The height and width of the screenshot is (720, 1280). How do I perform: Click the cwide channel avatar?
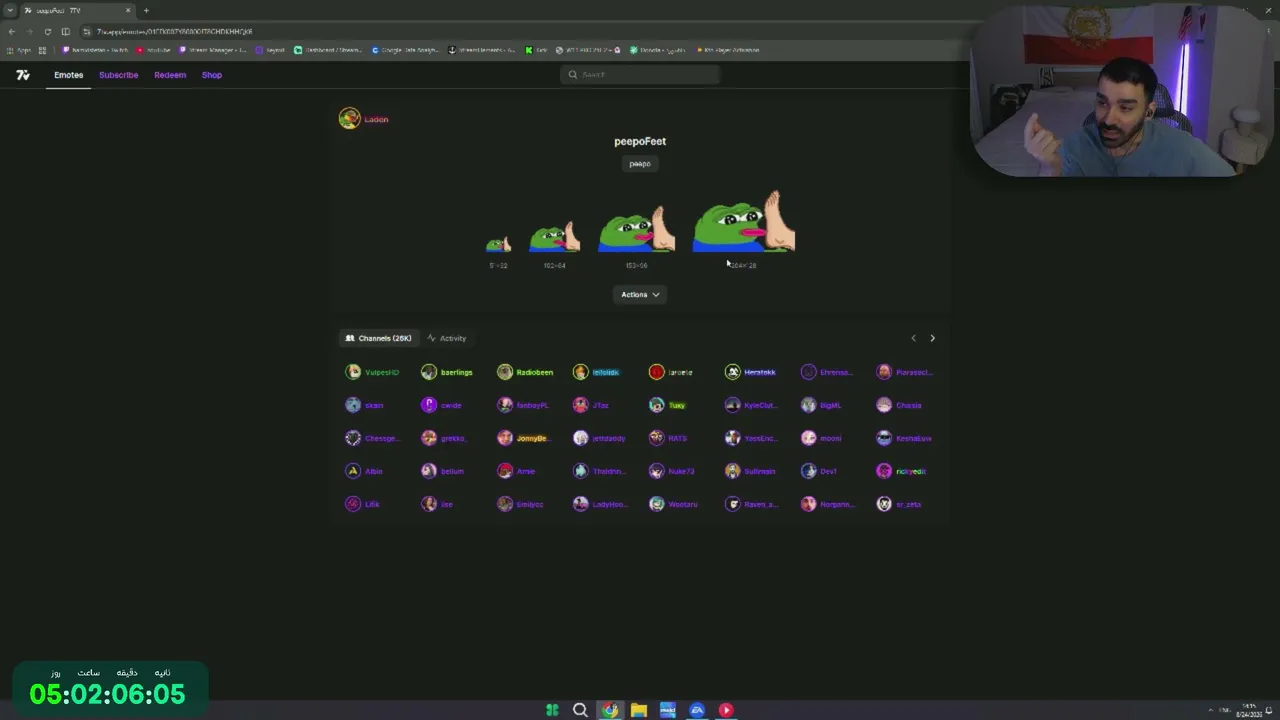[x=429, y=405]
